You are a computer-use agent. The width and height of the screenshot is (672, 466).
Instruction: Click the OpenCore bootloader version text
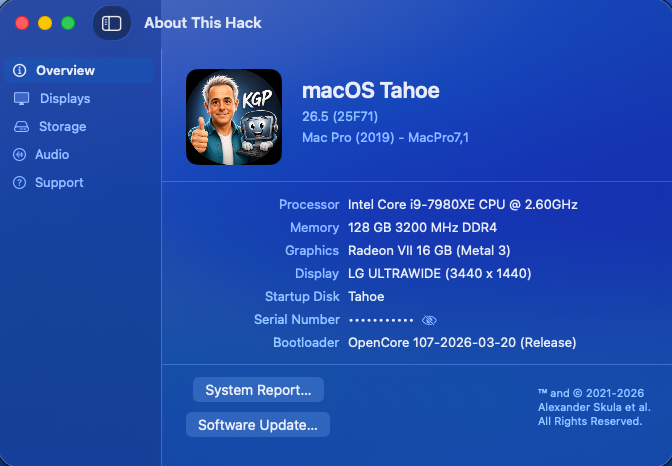[x=462, y=343]
